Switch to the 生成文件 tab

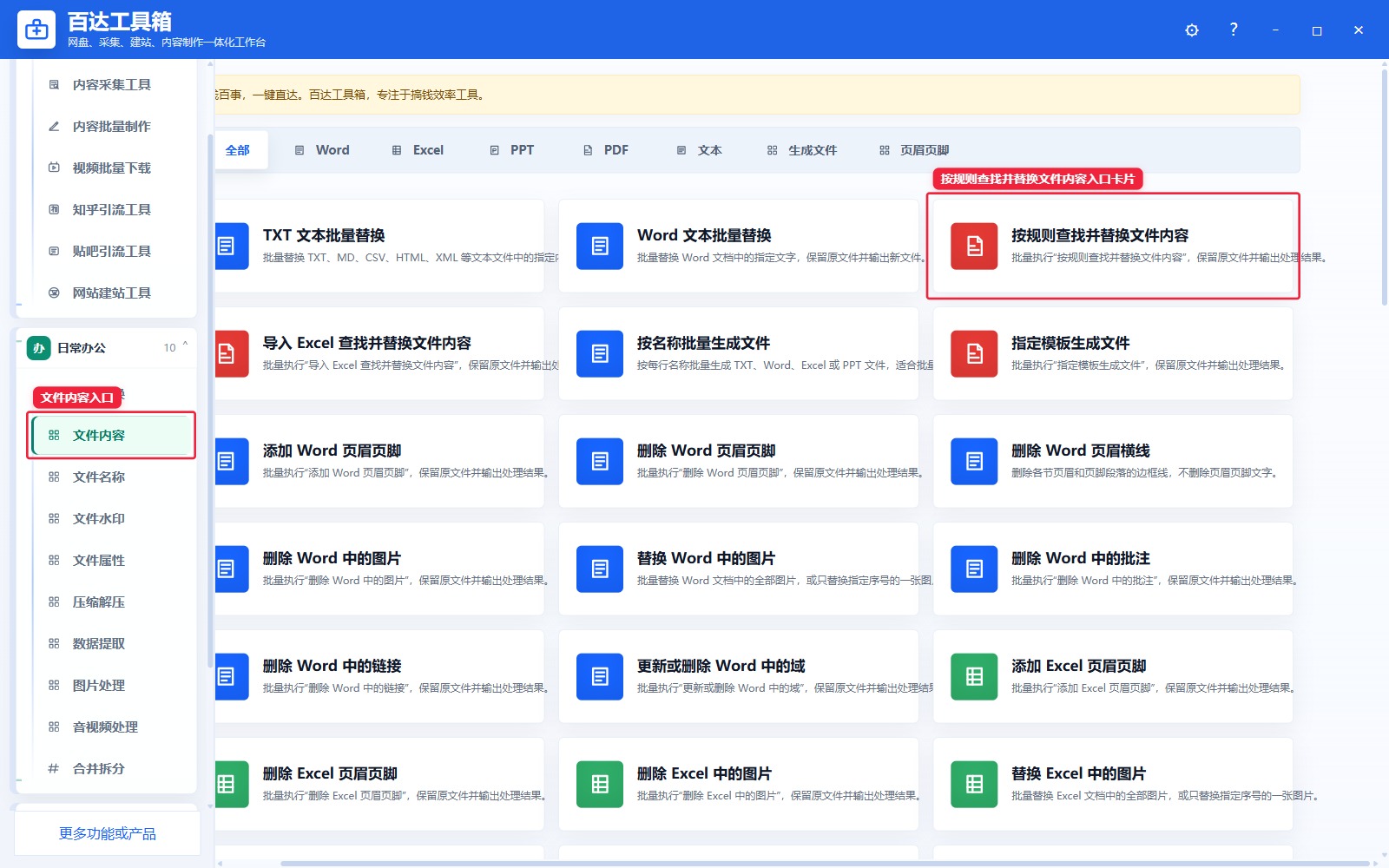click(802, 150)
